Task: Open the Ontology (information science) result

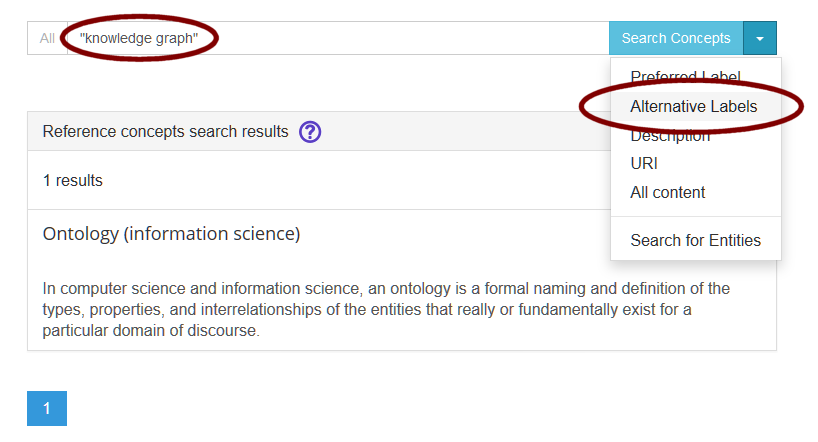Action: coord(171,233)
